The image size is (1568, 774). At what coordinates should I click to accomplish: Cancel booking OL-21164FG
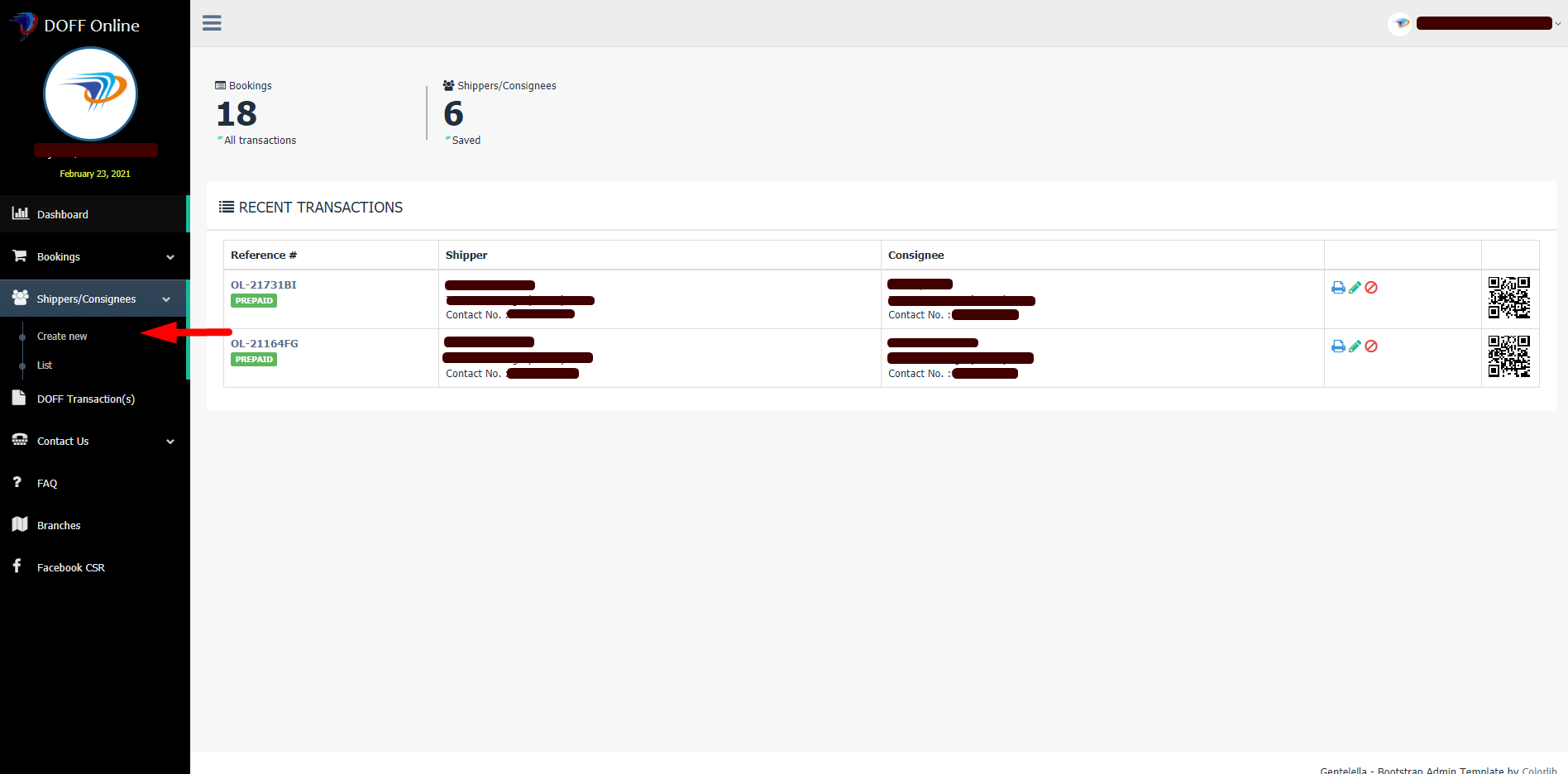(x=1371, y=346)
